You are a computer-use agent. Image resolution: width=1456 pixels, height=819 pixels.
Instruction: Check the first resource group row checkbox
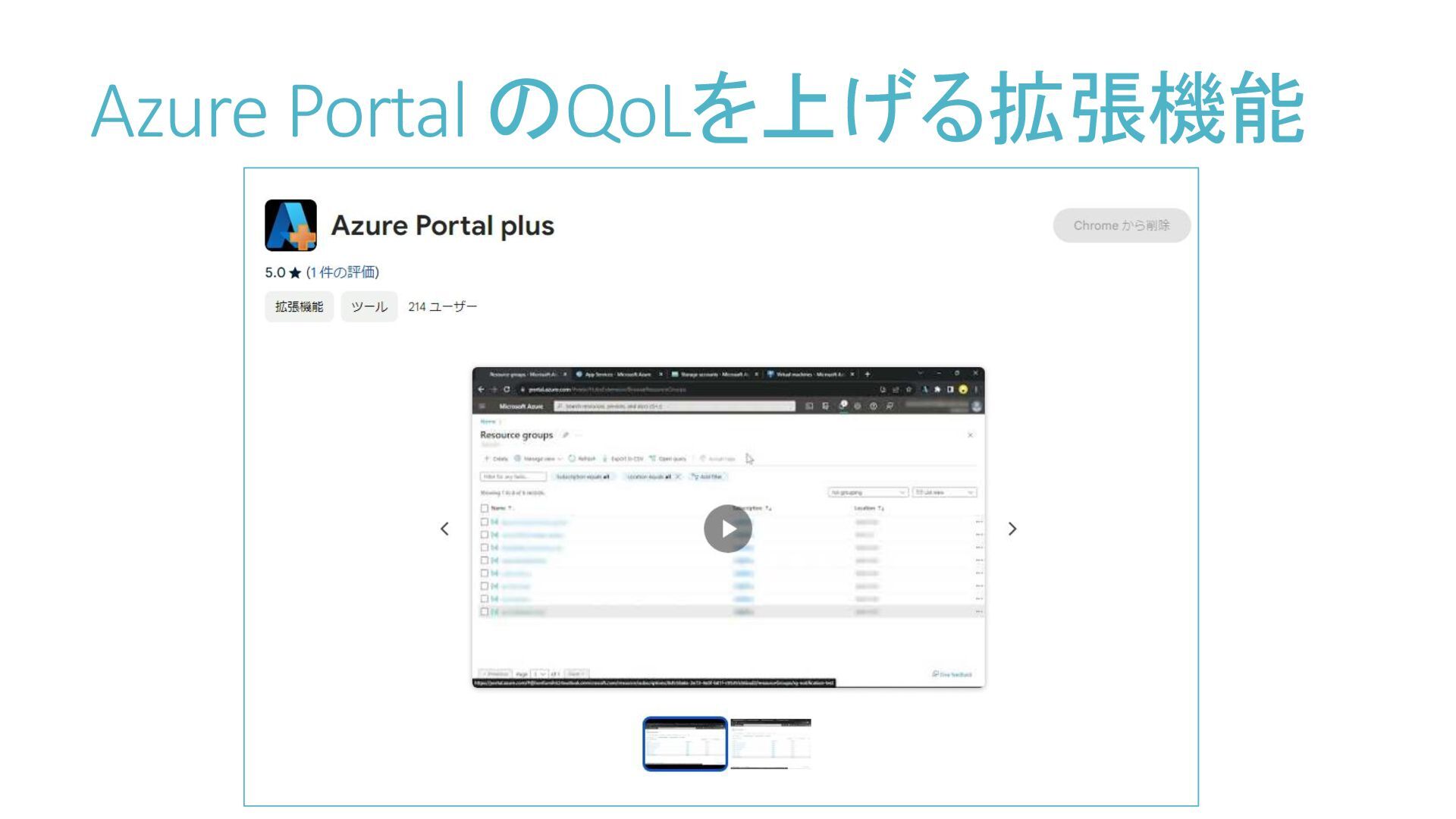point(484,522)
